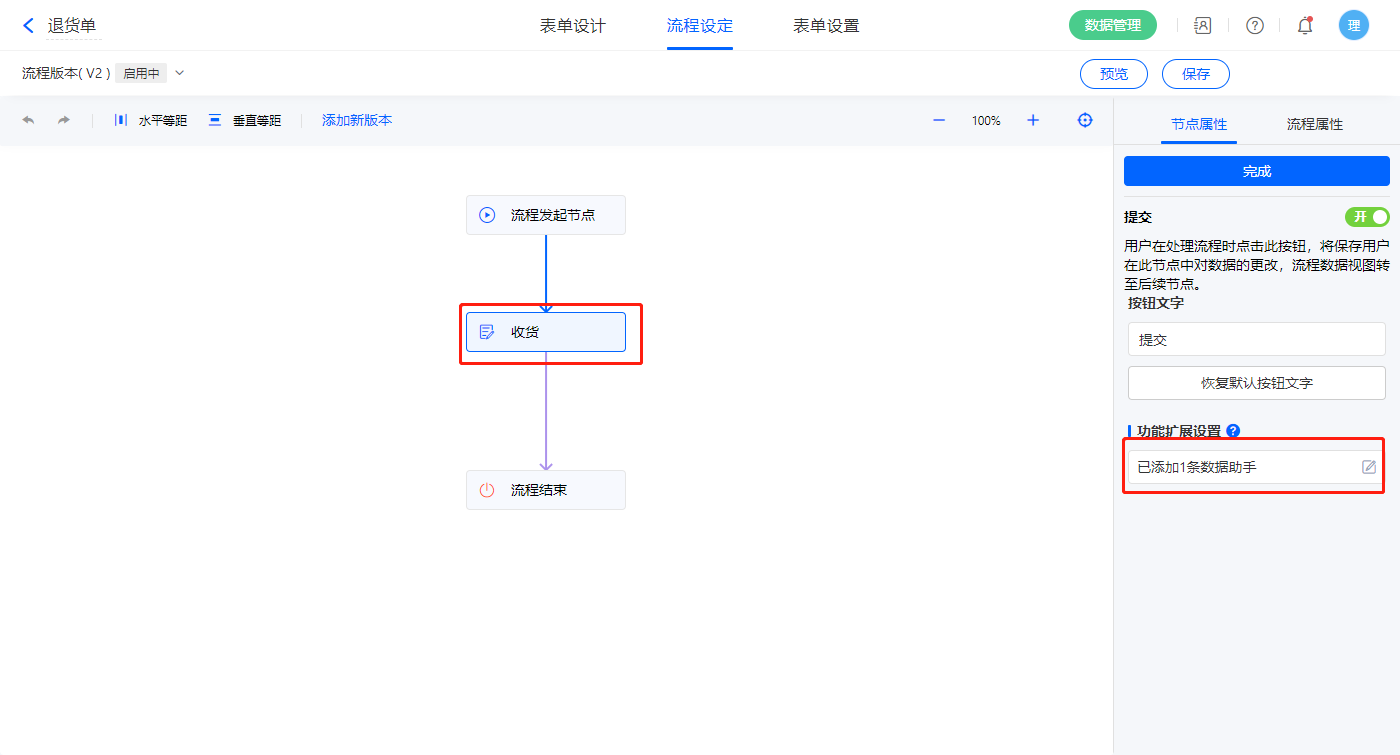Click the 按钮文字 input field

tap(1256, 339)
